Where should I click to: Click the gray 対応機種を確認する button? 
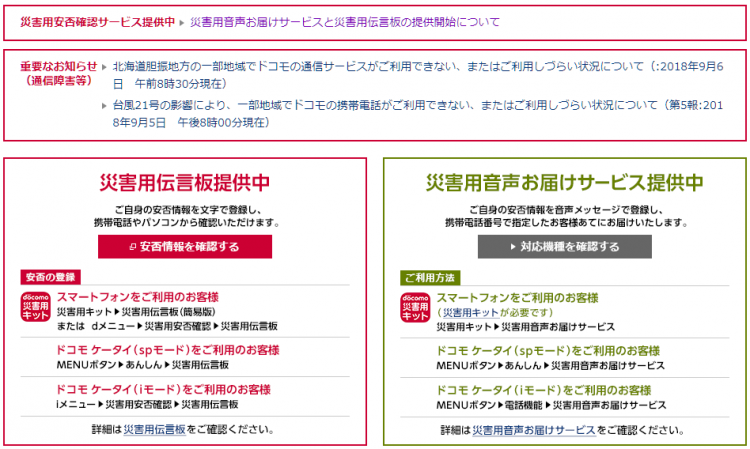pos(564,247)
